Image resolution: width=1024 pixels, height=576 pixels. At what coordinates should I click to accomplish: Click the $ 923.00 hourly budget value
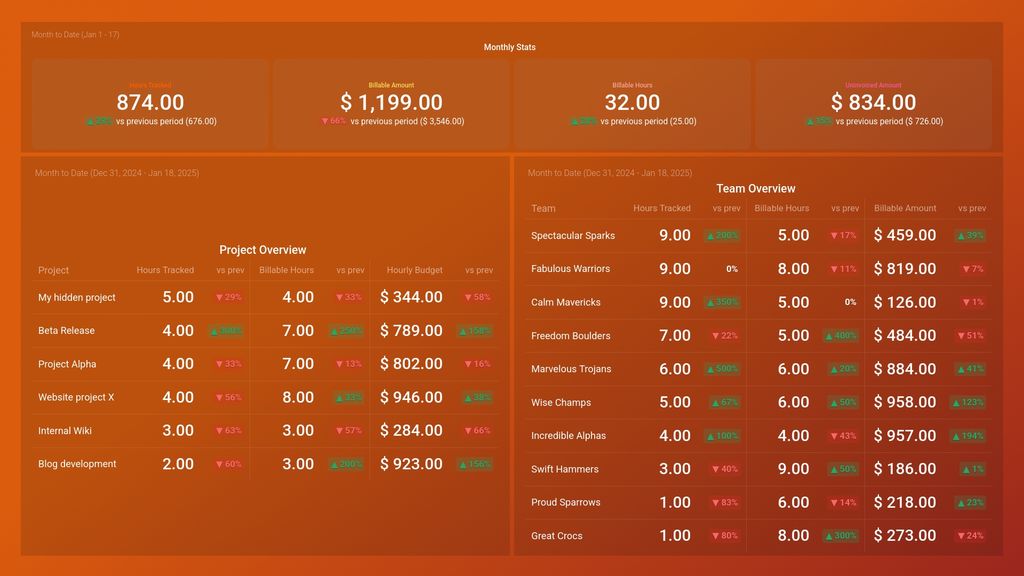pyautogui.click(x=411, y=464)
